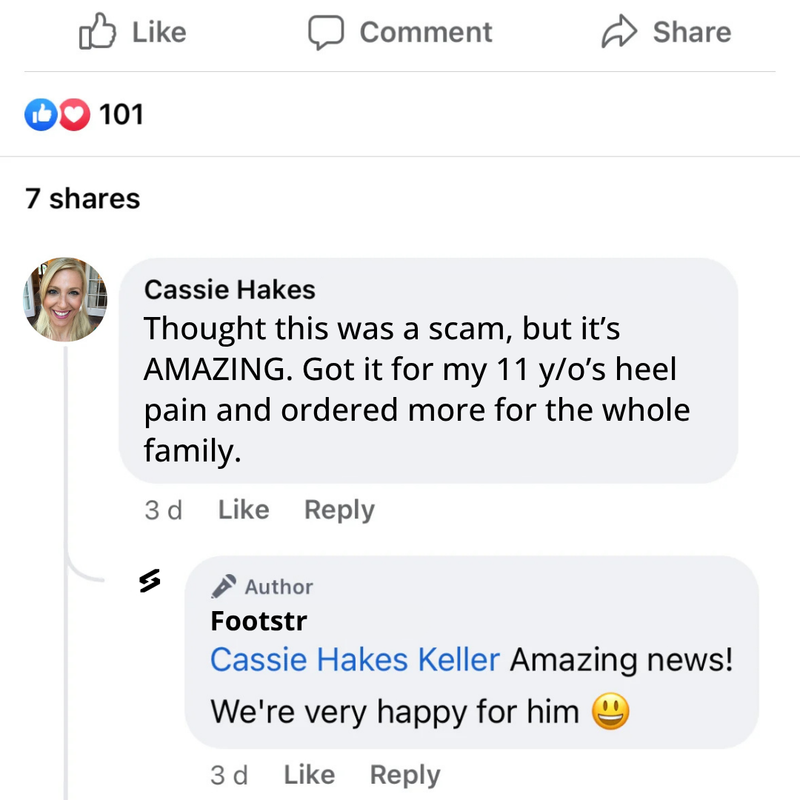800x800 pixels.
Task: Click the thumbs-up Like icon on the post
Action: [95, 33]
